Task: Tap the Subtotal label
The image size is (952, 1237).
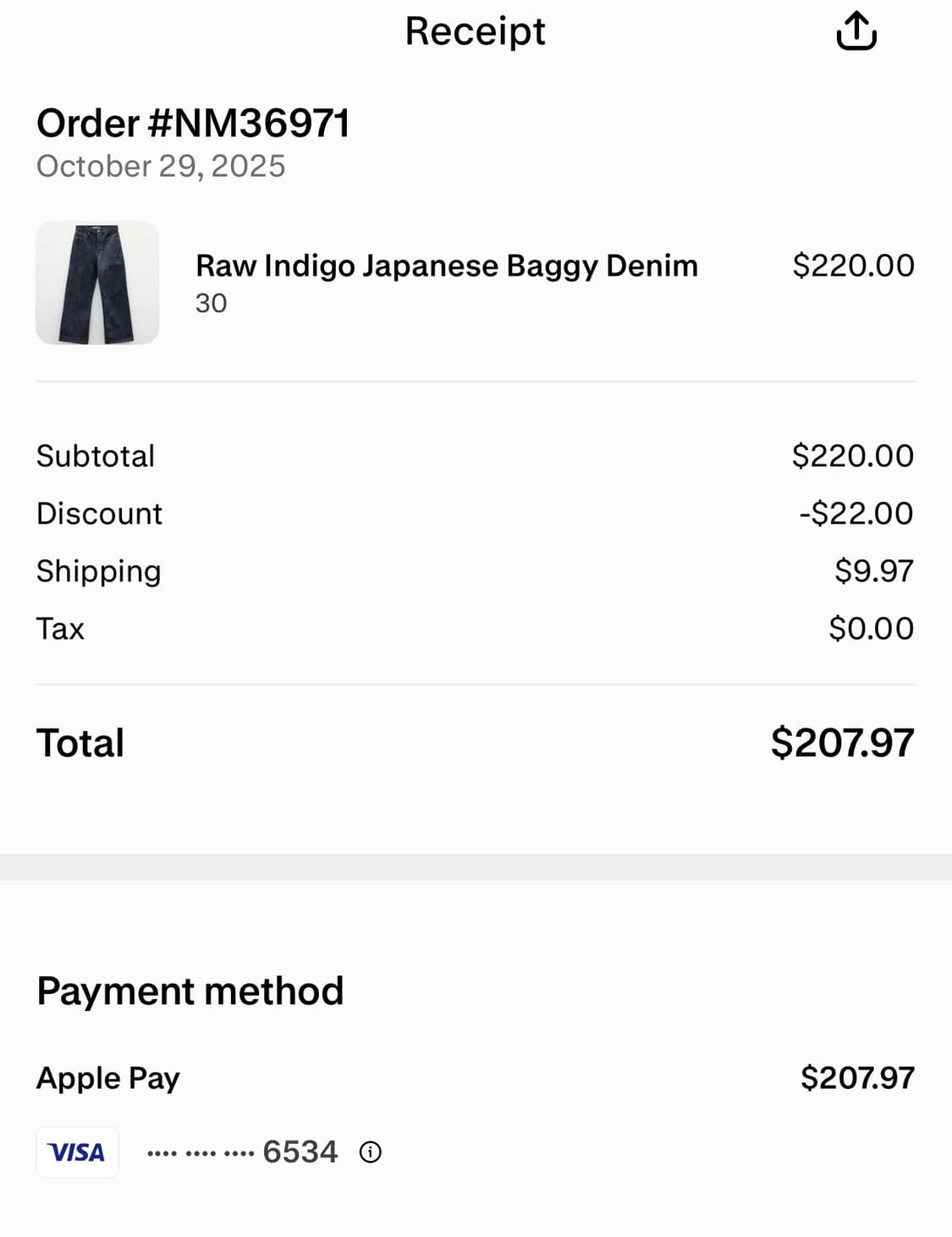Action: [96, 456]
